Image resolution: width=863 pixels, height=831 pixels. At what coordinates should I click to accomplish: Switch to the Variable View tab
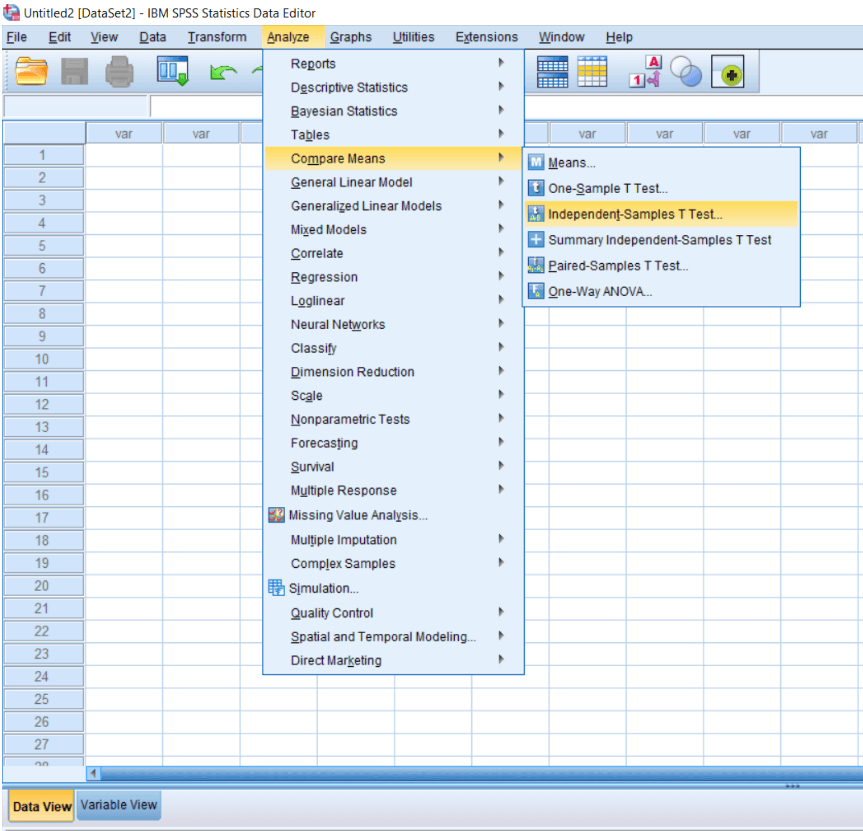(118, 805)
